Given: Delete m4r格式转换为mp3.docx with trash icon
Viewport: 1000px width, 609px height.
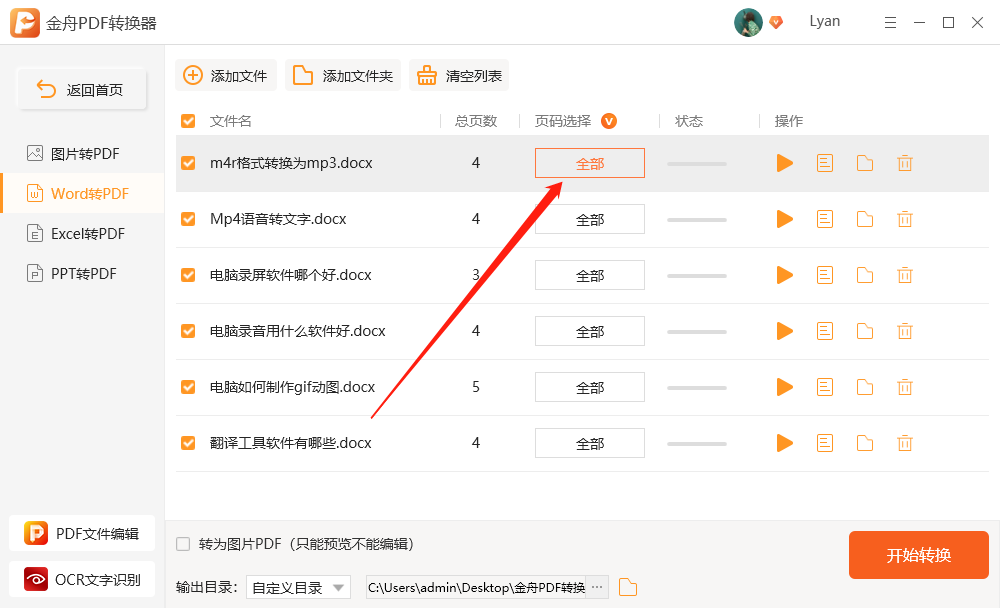Looking at the screenshot, I should click(904, 163).
